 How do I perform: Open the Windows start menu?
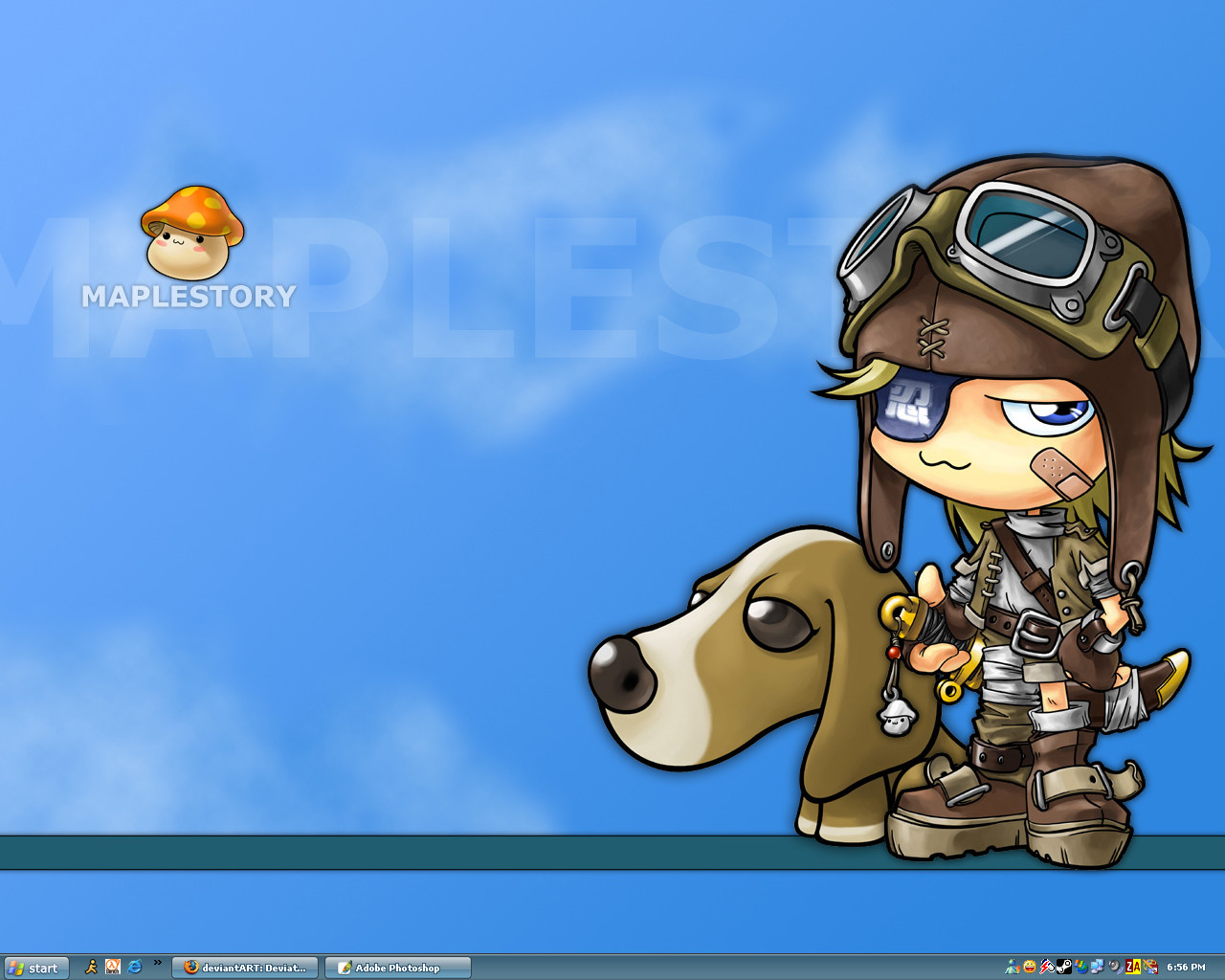[35, 968]
